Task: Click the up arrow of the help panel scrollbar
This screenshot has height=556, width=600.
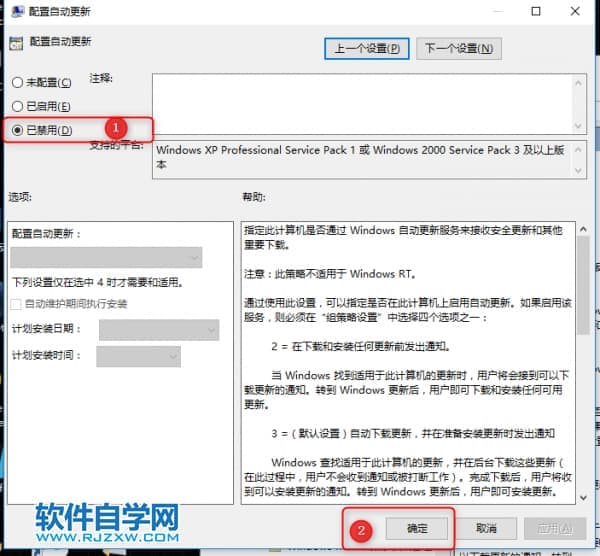Action: [x=582, y=230]
